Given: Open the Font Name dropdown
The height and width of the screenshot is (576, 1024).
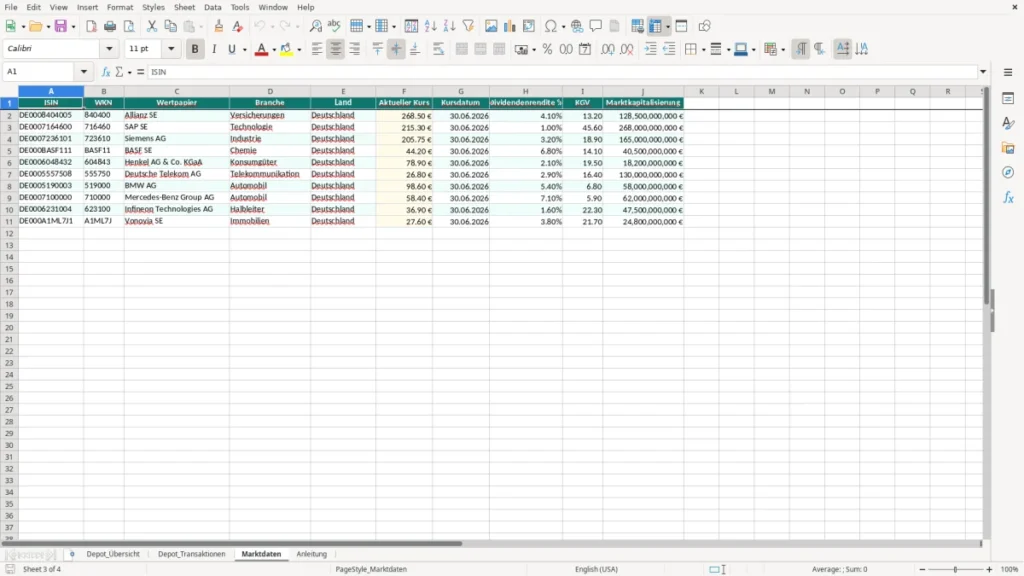Looking at the screenshot, I should (109, 49).
